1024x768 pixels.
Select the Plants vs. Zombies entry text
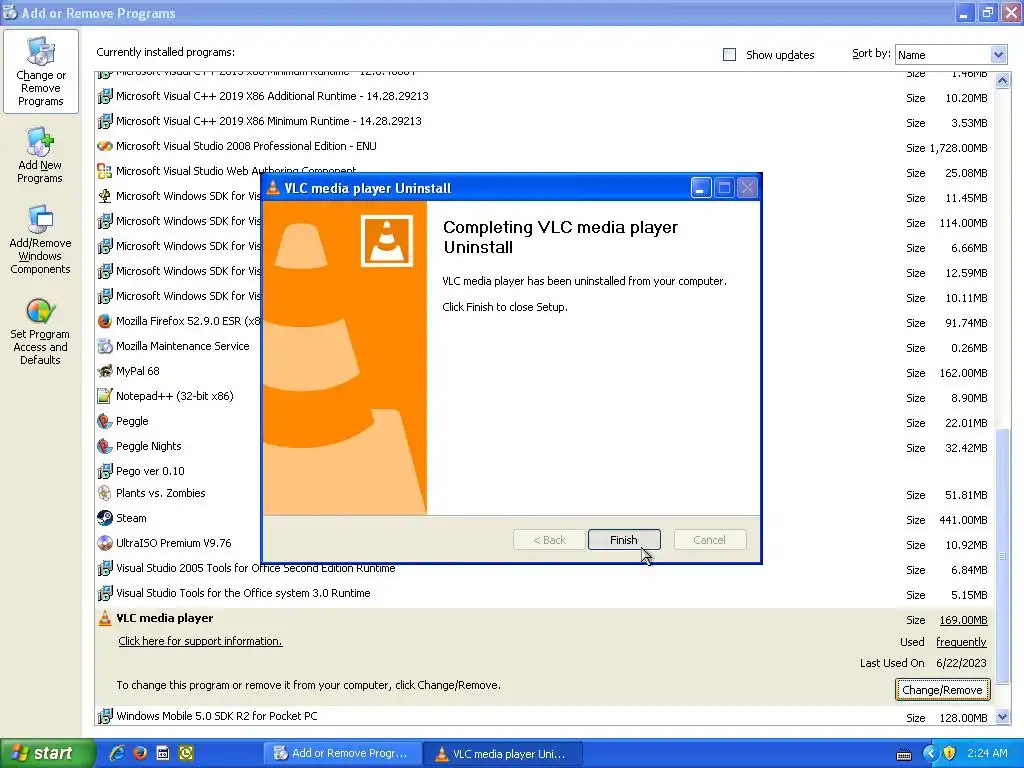pyautogui.click(x=161, y=493)
